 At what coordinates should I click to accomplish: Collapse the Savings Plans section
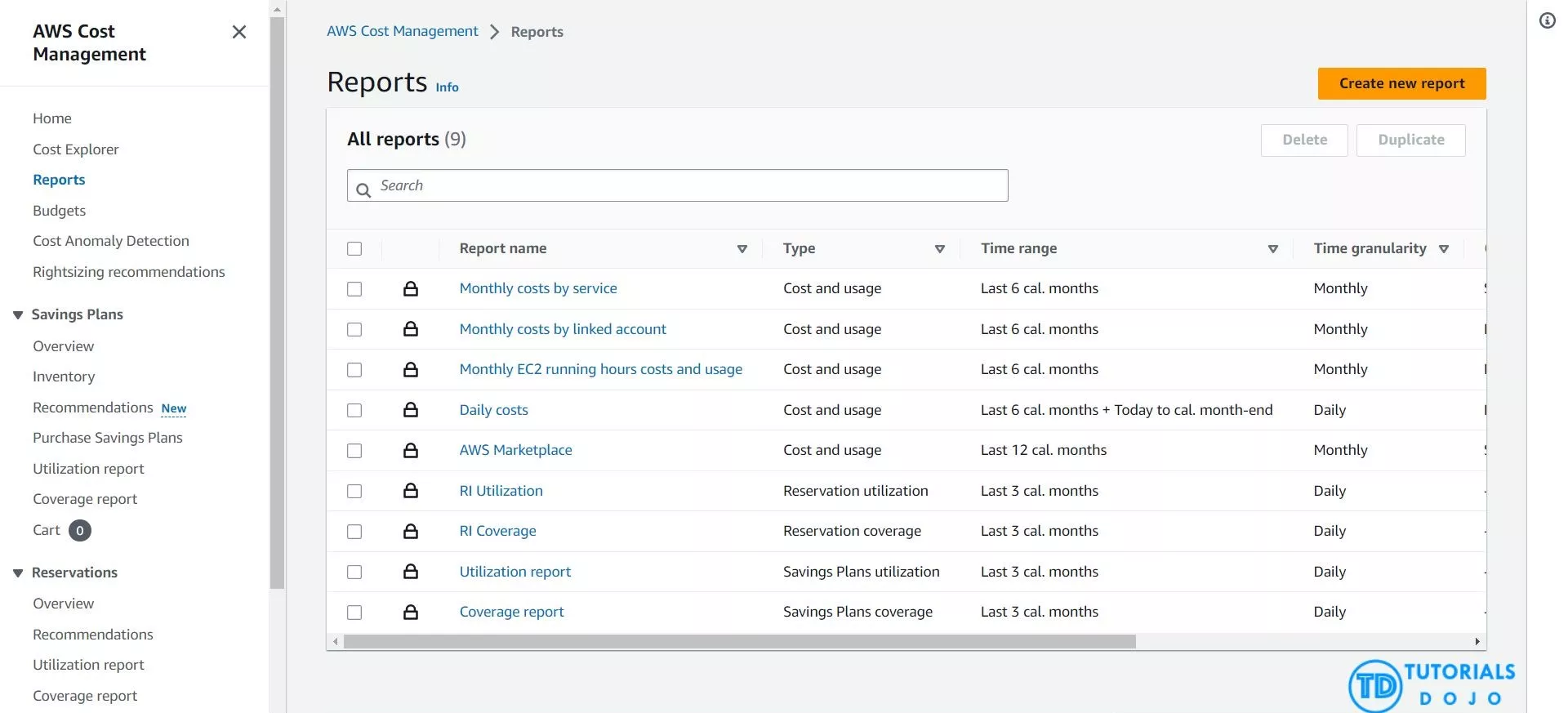18,315
